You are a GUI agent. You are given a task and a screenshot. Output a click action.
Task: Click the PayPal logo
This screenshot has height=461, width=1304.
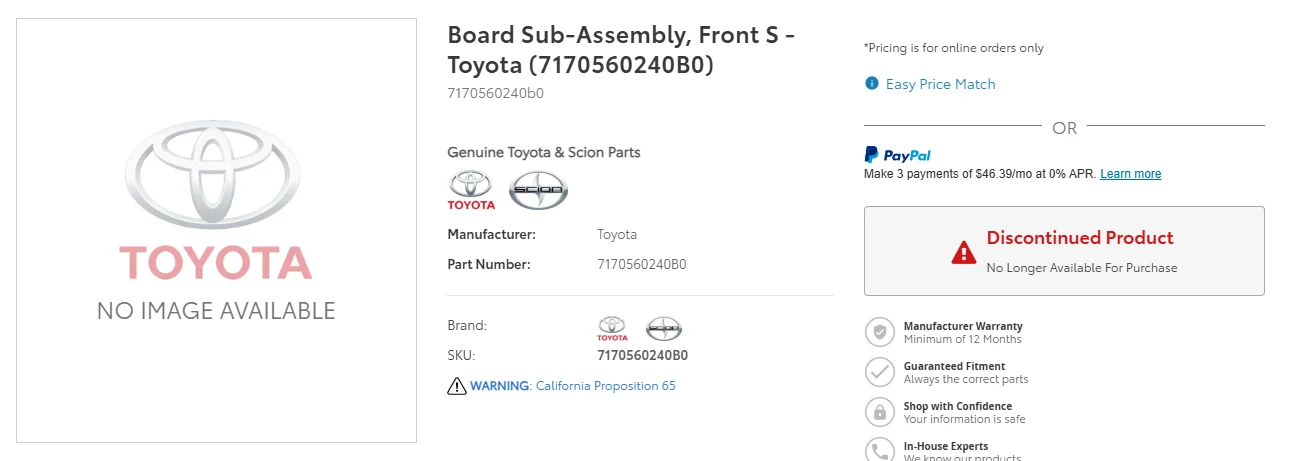click(897, 155)
